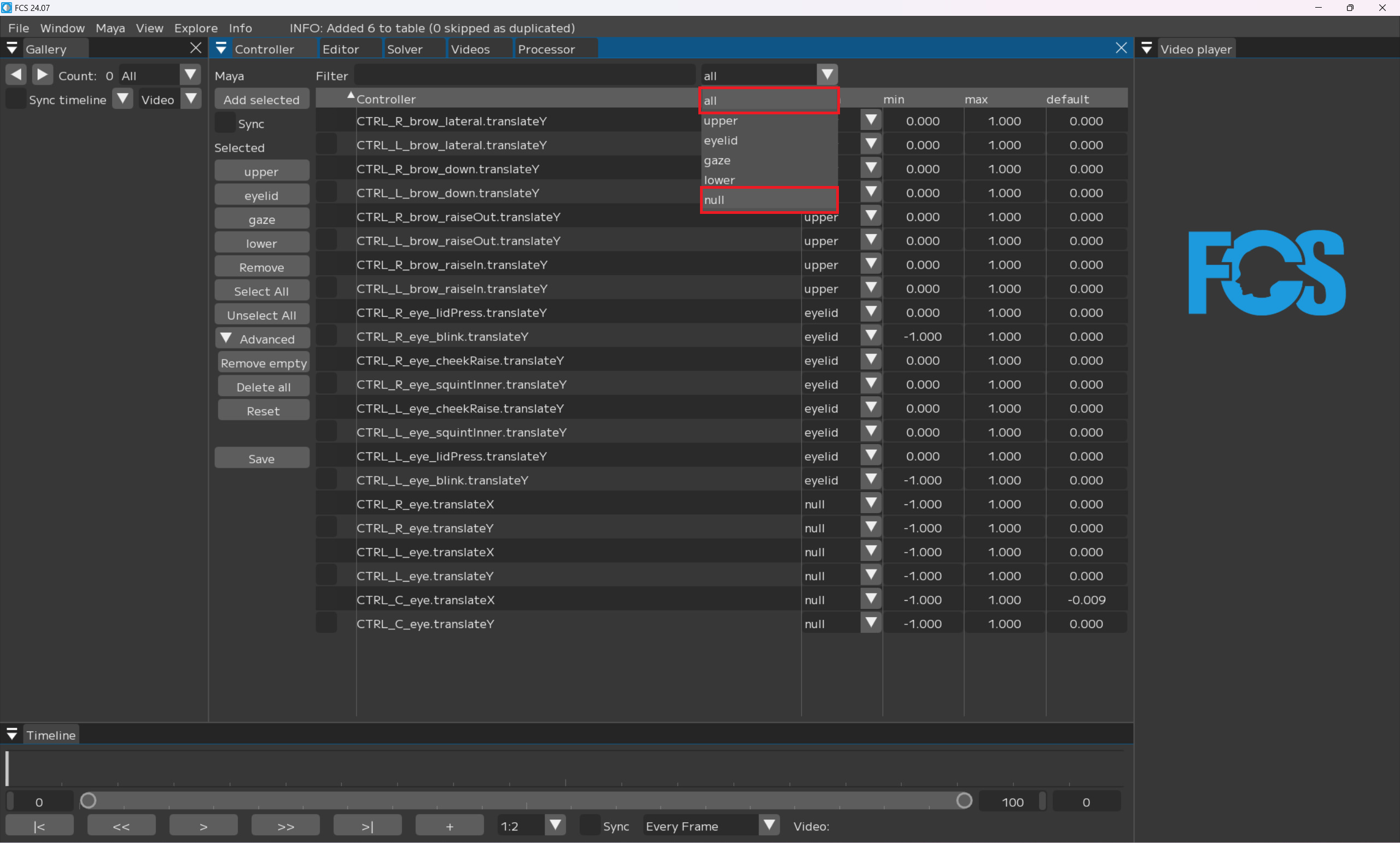Image resolution: width=1400 pixels, height=843 pixels.
Task: Switch to the Solver tab
Action: pyautogui.click(x=404, y=49)
